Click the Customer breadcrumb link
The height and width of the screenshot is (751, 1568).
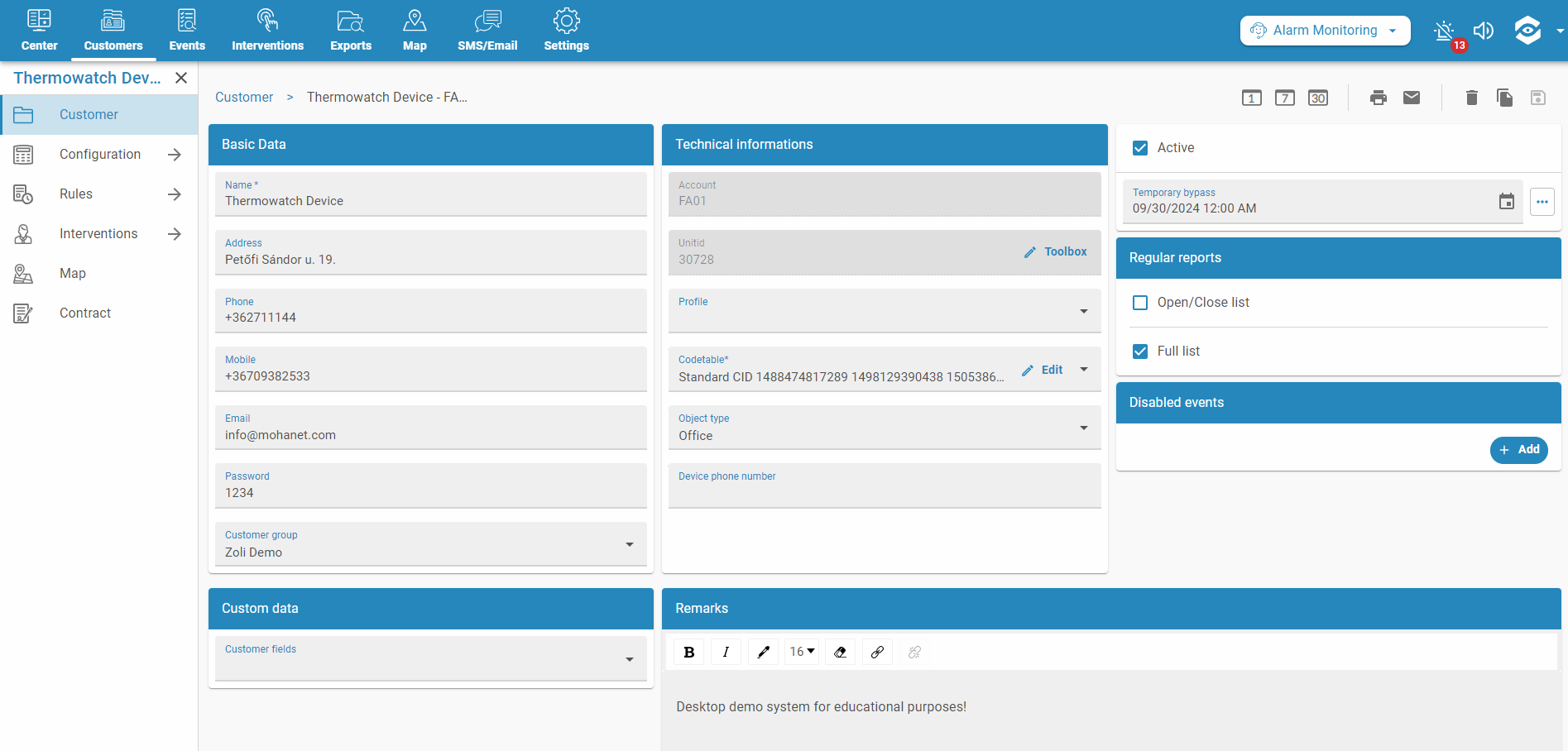point(244,98)
